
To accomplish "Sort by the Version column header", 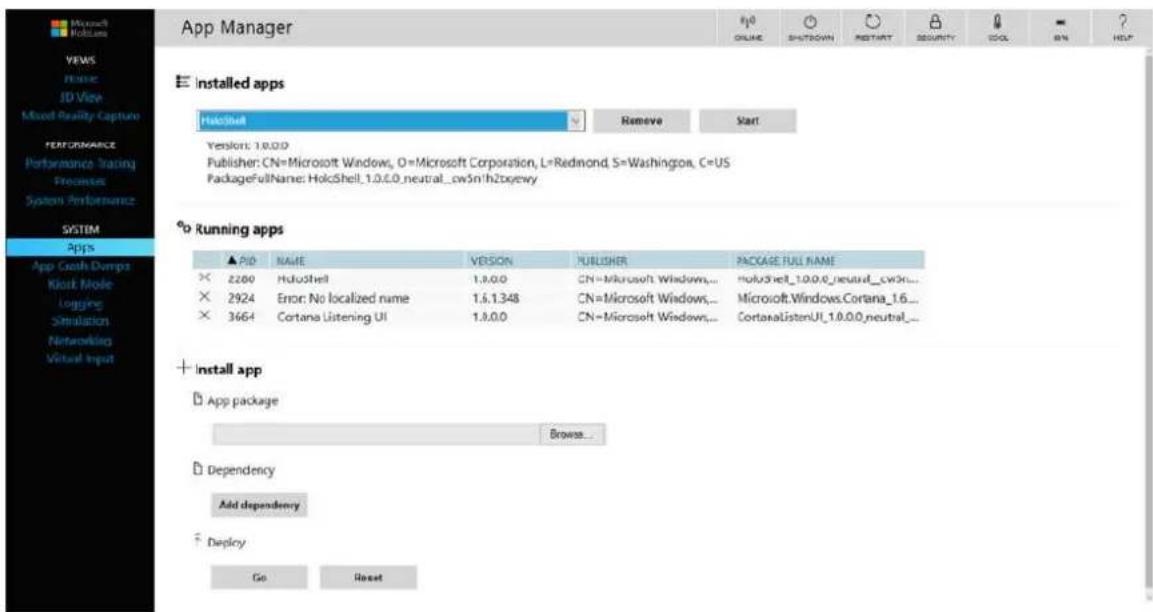I will point(492,260).
